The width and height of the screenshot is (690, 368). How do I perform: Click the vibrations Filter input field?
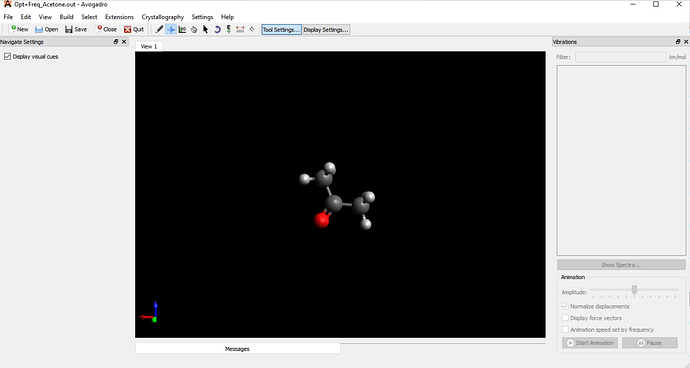(620, 57)
